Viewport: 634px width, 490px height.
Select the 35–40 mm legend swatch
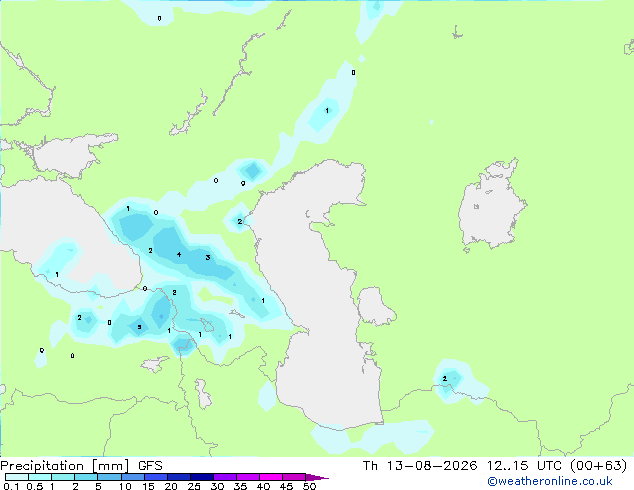248,477
